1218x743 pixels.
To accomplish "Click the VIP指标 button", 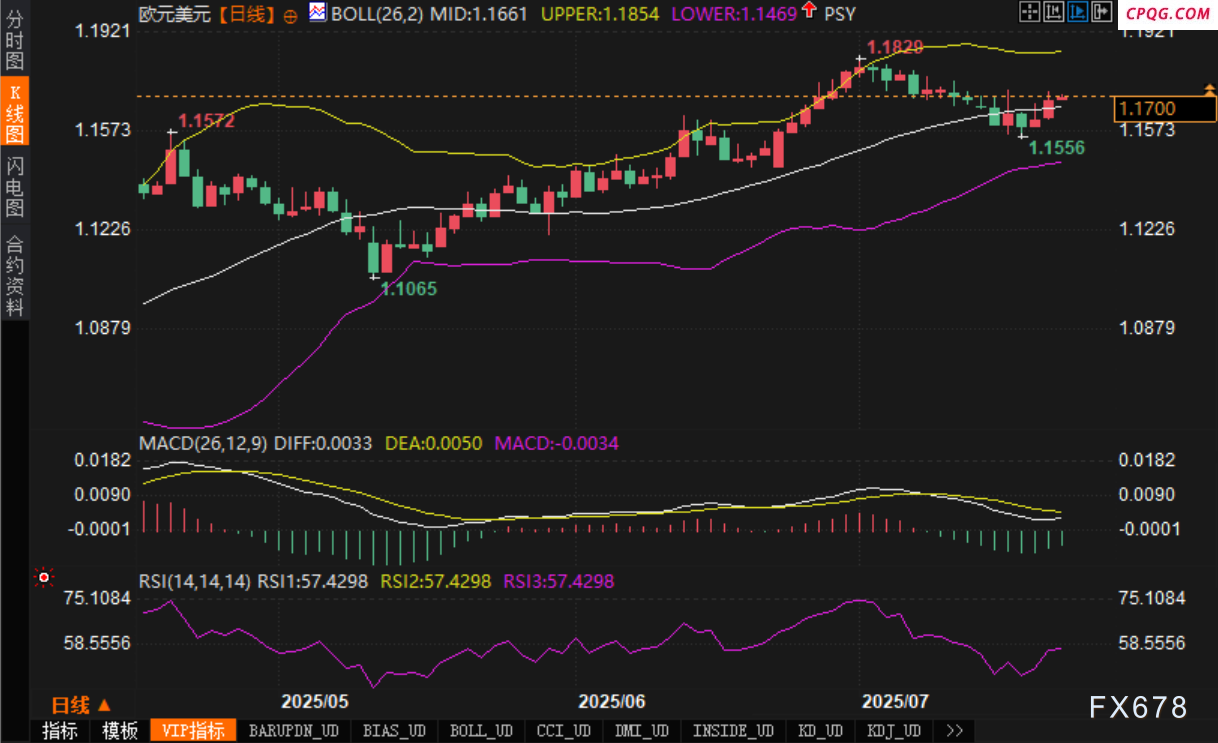I will [x=193, y=731].
